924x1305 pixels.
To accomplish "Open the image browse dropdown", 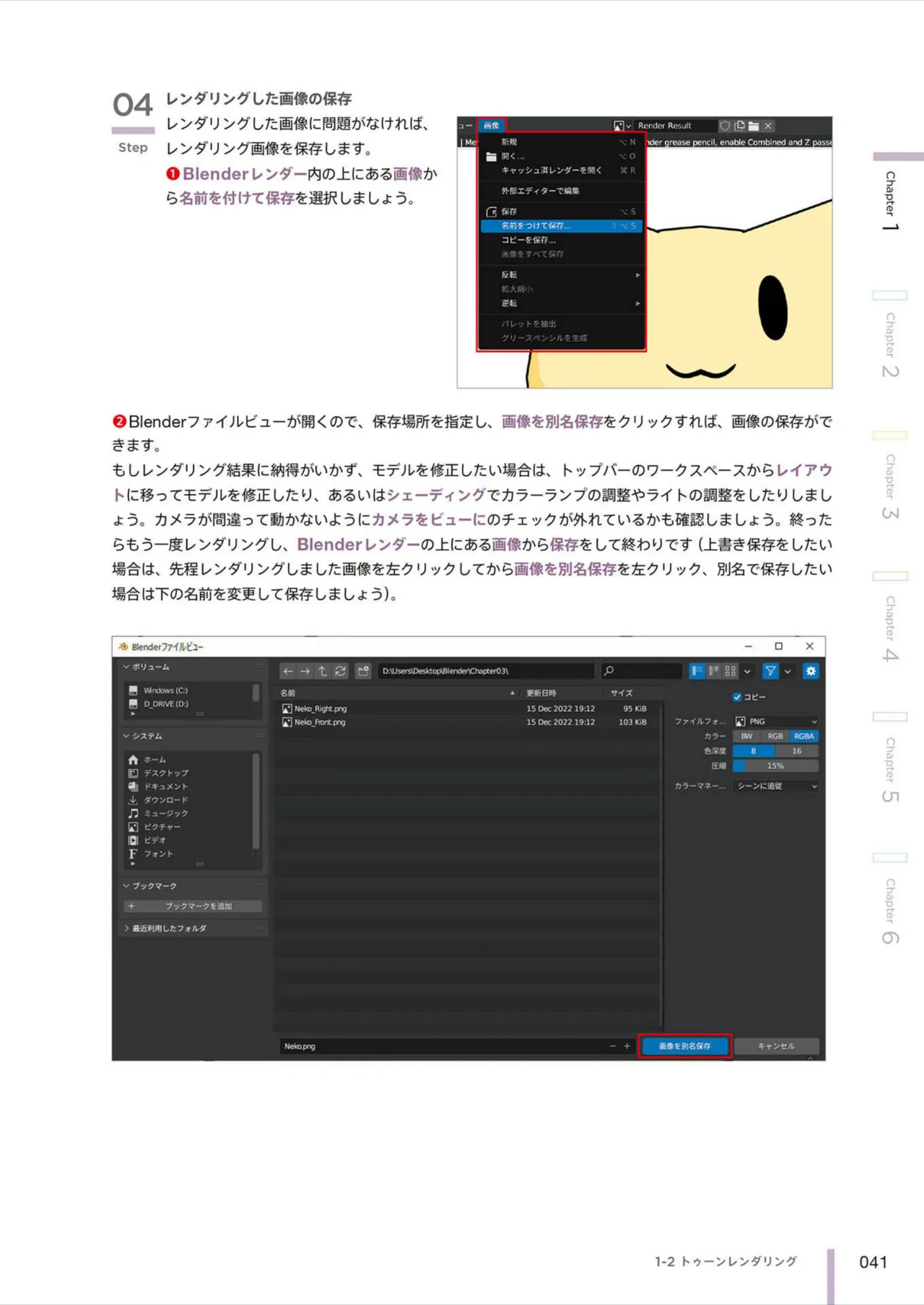I will [x=622, y=126].
